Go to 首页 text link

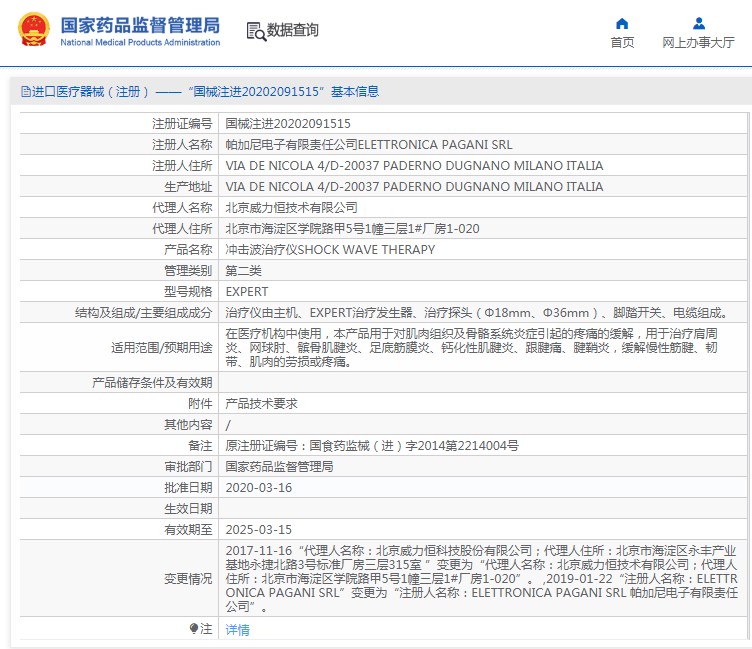pyautogui.click(x=622, y=42)
